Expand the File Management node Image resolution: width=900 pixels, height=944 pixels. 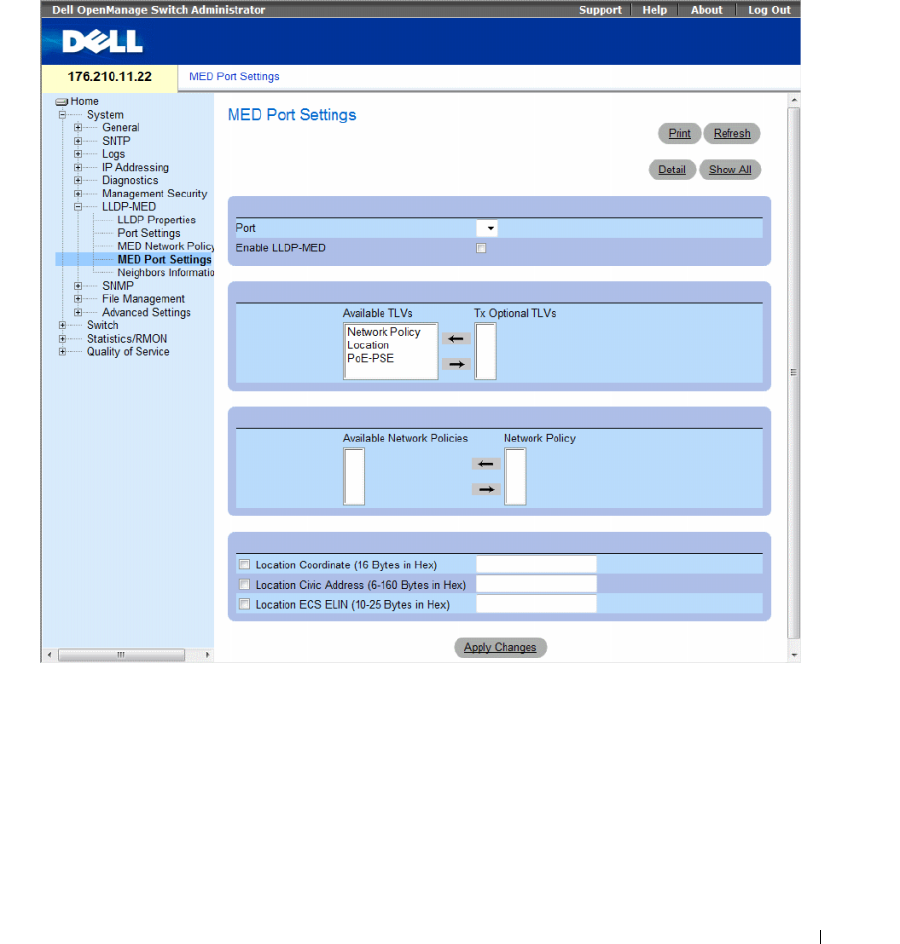click(78, 299)
